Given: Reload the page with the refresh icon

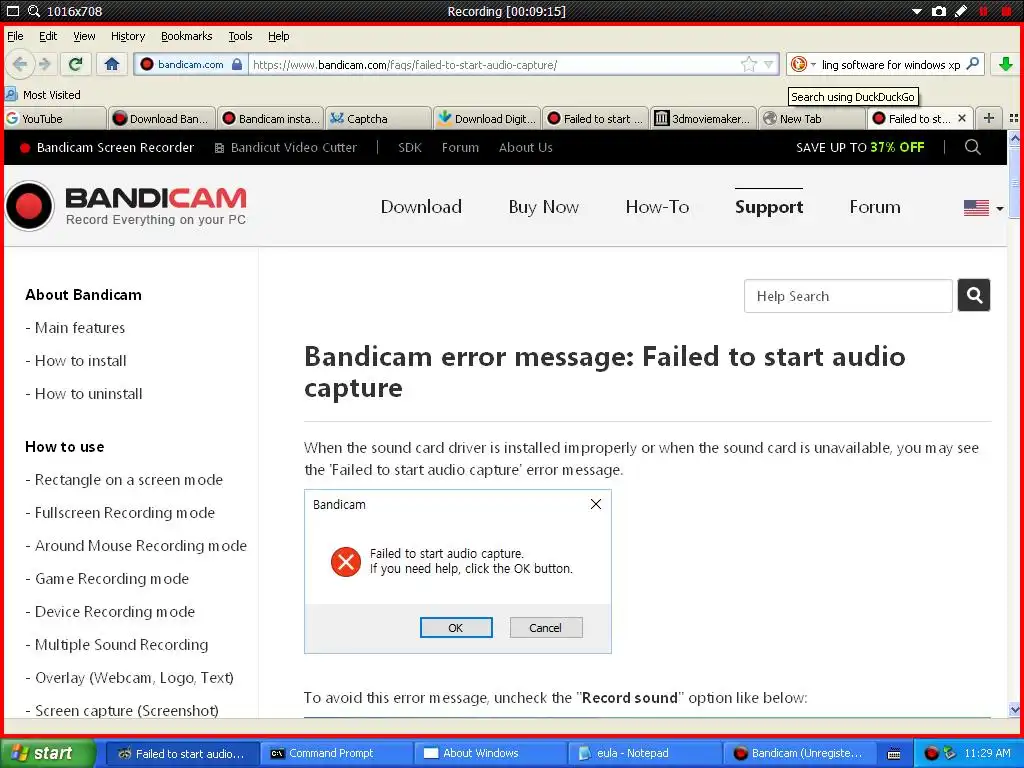Looking at the screenshot, I should (76, 64).
